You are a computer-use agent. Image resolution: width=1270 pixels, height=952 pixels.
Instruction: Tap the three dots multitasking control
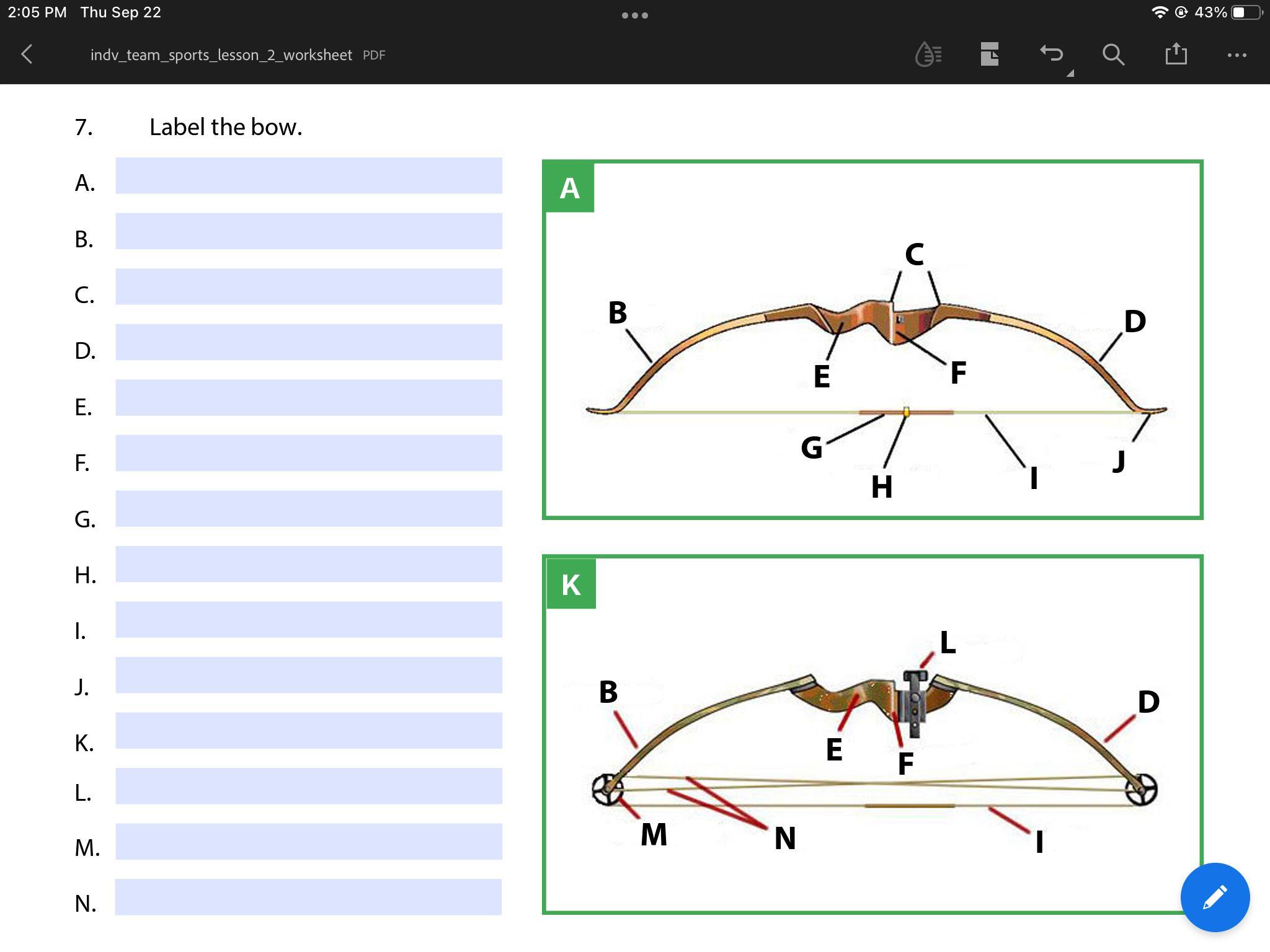click(x=634, y=15)
